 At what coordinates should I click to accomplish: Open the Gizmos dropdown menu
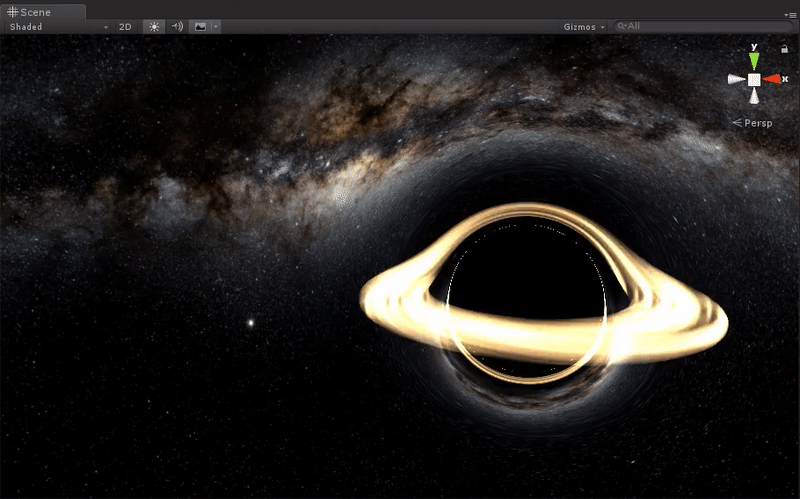(x=584, y=27)
